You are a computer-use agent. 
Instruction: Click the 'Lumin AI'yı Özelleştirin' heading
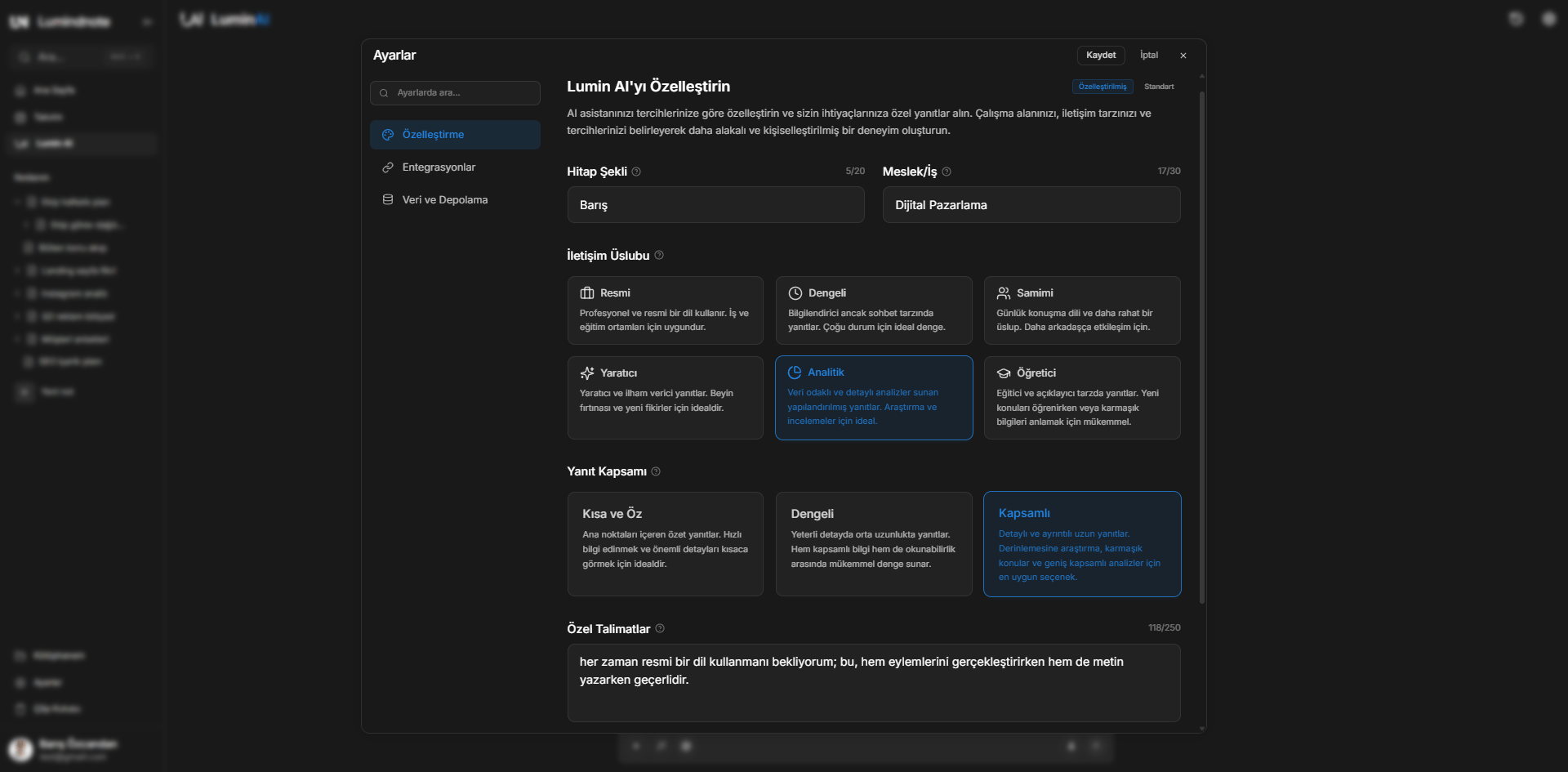coord(648,87)
